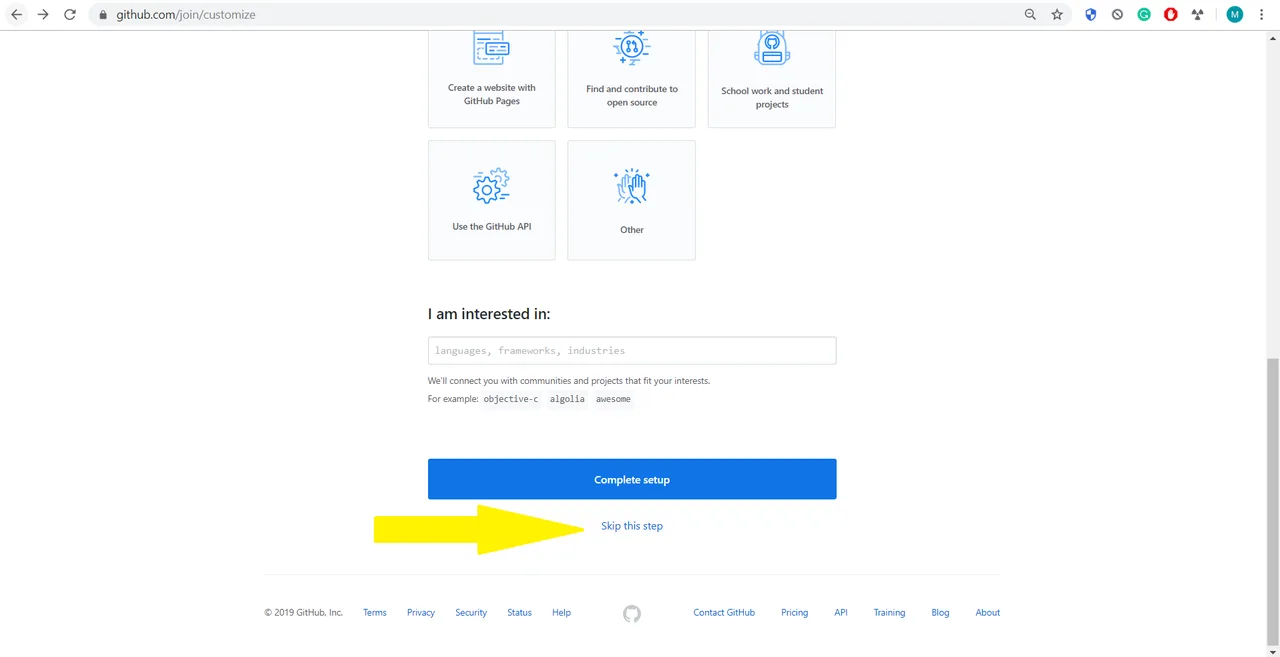Open the Training footer link

tap(889, 613)
